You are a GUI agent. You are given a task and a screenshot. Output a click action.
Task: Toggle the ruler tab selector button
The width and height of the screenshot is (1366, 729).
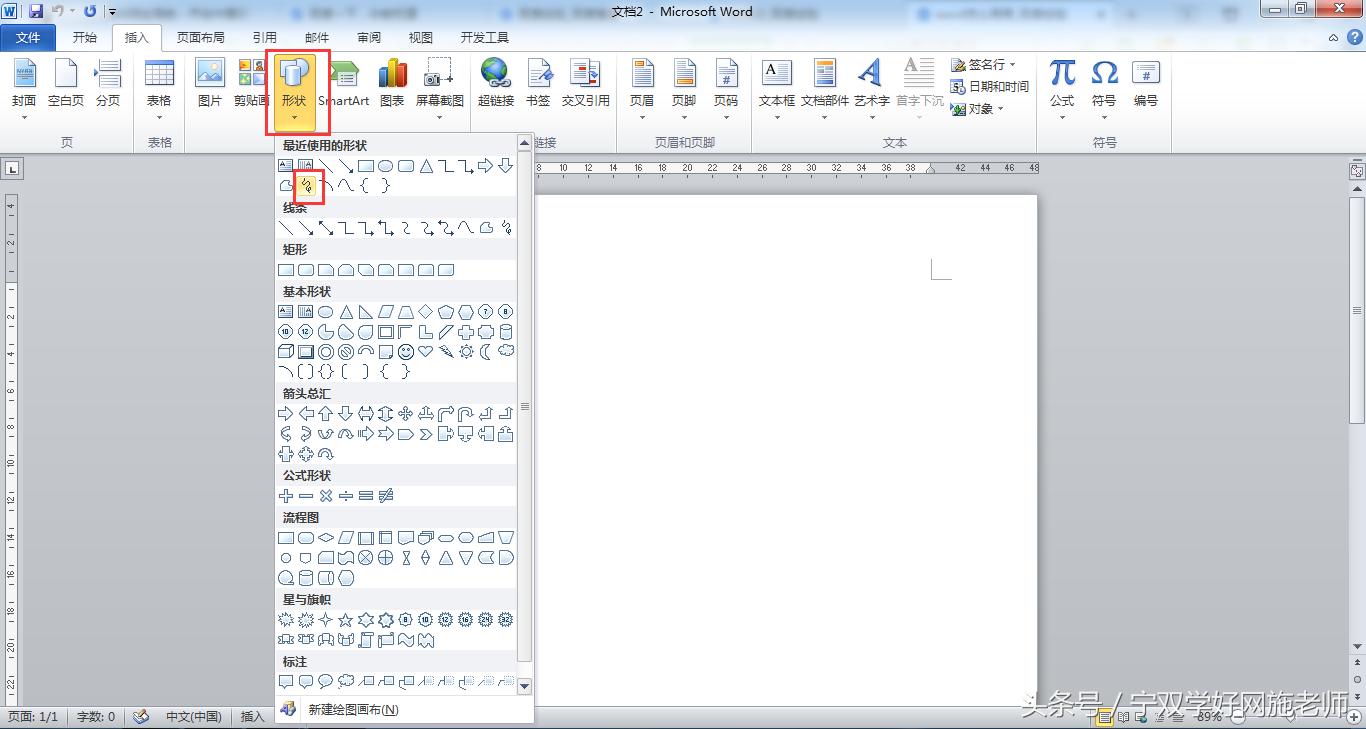click(x=12, y=170)
